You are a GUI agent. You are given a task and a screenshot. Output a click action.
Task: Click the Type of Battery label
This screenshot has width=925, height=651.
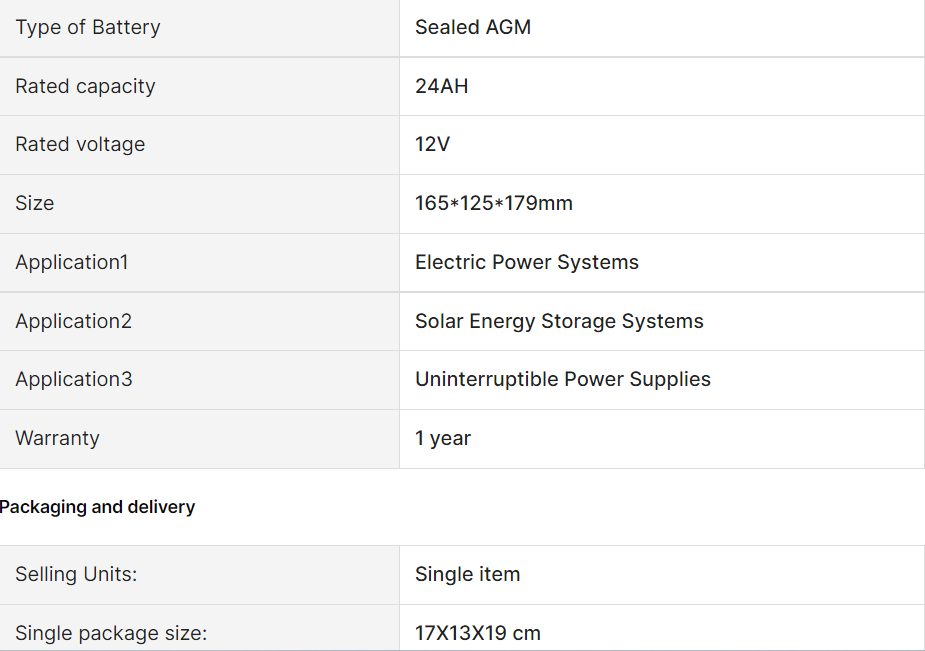point(87,27)
